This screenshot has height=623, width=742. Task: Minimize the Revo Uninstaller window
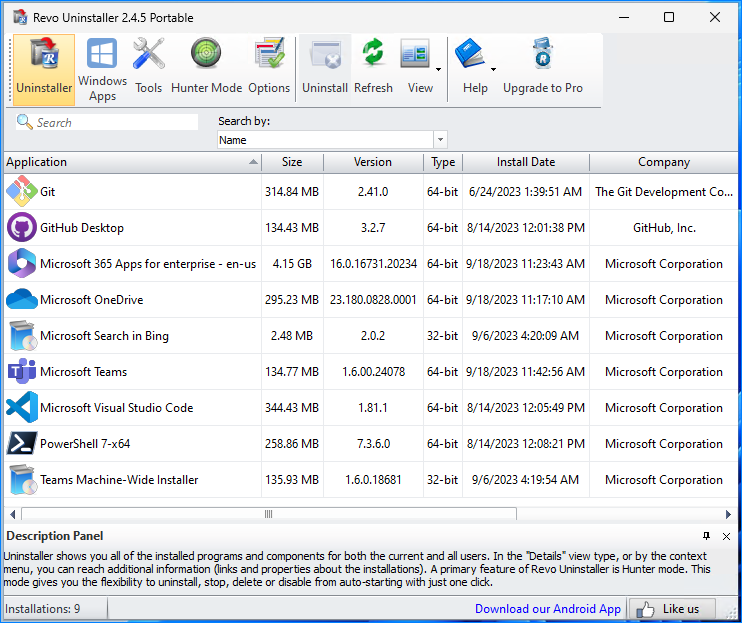tap(624, 17)
